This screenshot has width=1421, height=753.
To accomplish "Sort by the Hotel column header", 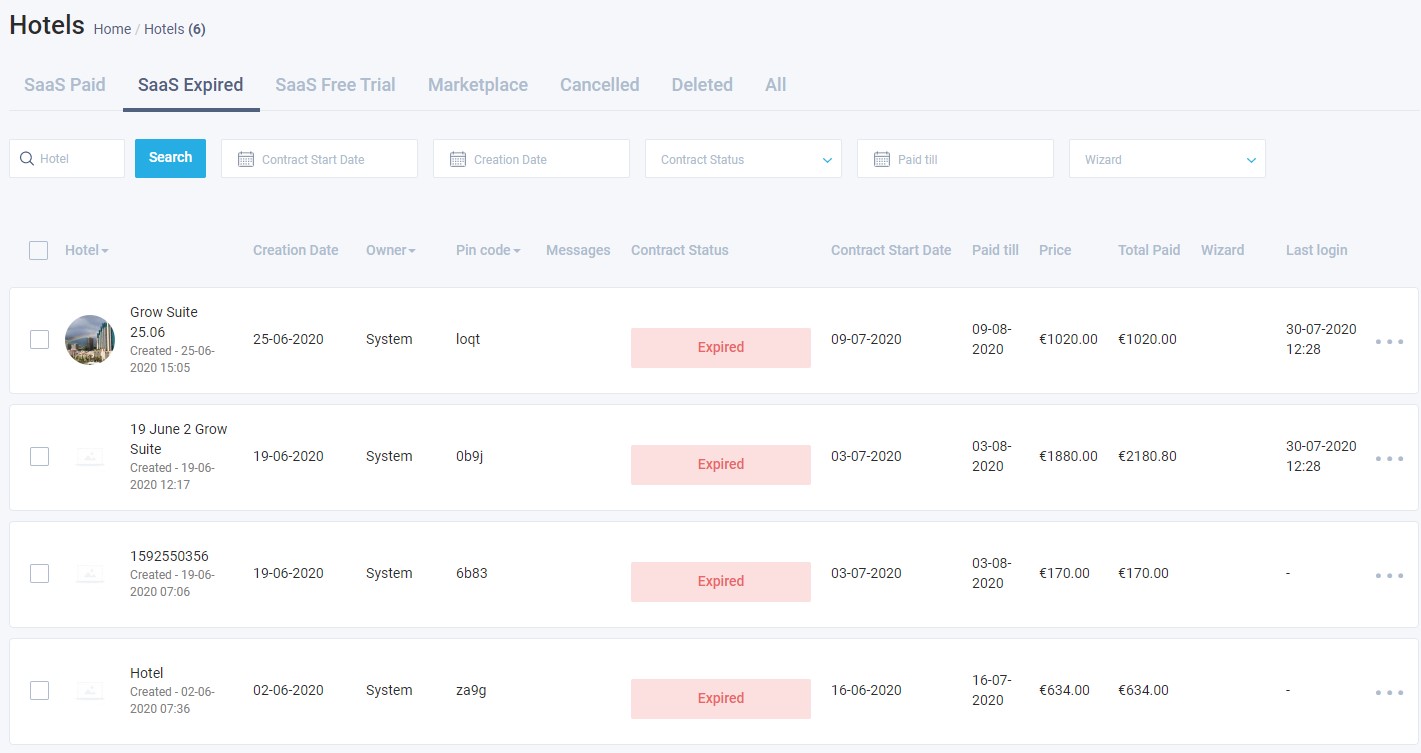I will pyautogui.click(x=86, y=250).
